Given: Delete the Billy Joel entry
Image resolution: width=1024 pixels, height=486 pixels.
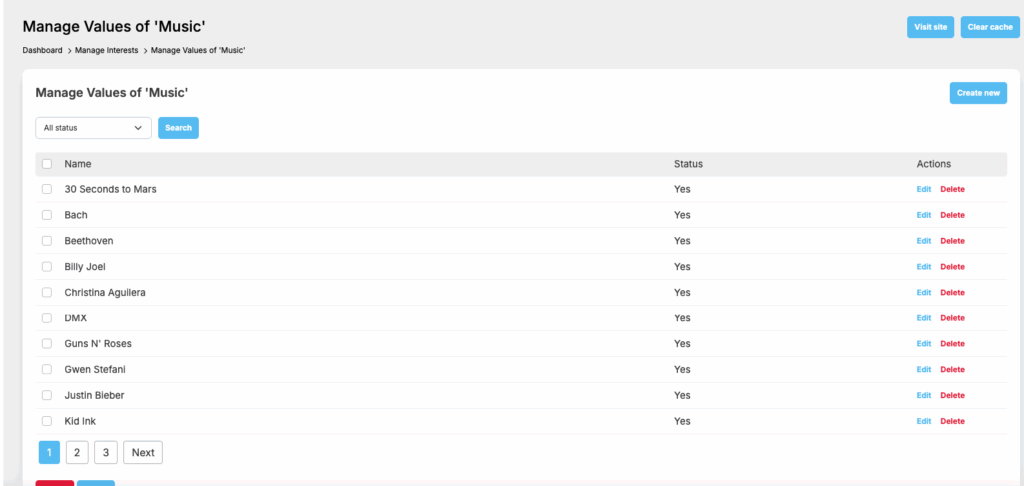Looking at the screenshot, I should (952, 267).
